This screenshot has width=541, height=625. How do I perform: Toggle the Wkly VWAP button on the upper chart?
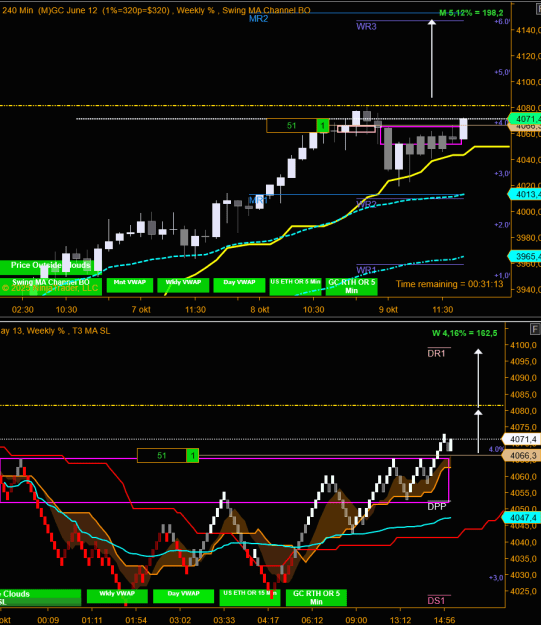pos(183,285)
